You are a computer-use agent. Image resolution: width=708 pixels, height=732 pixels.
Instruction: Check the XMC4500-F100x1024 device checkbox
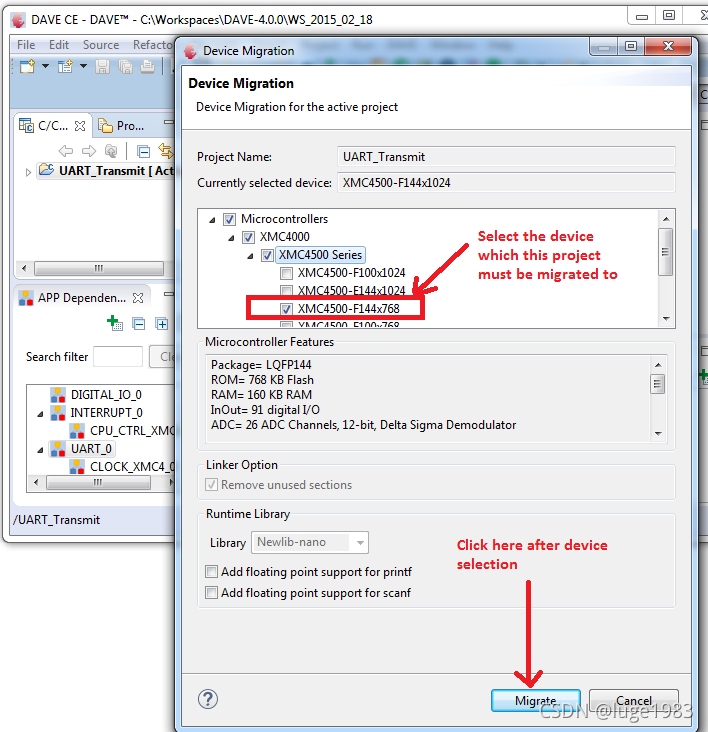point(286,273)
